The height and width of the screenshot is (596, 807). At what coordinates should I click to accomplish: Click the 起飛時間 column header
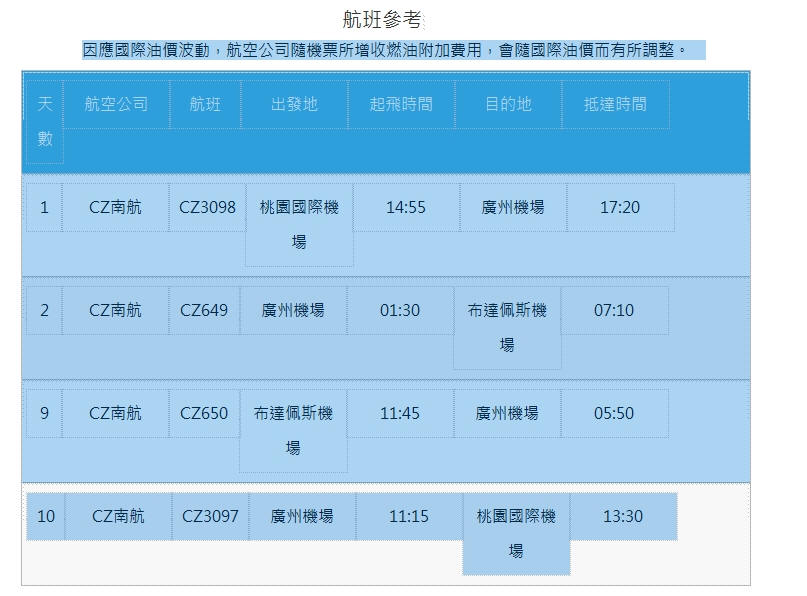pyautogui.click(x=401, y=104)
